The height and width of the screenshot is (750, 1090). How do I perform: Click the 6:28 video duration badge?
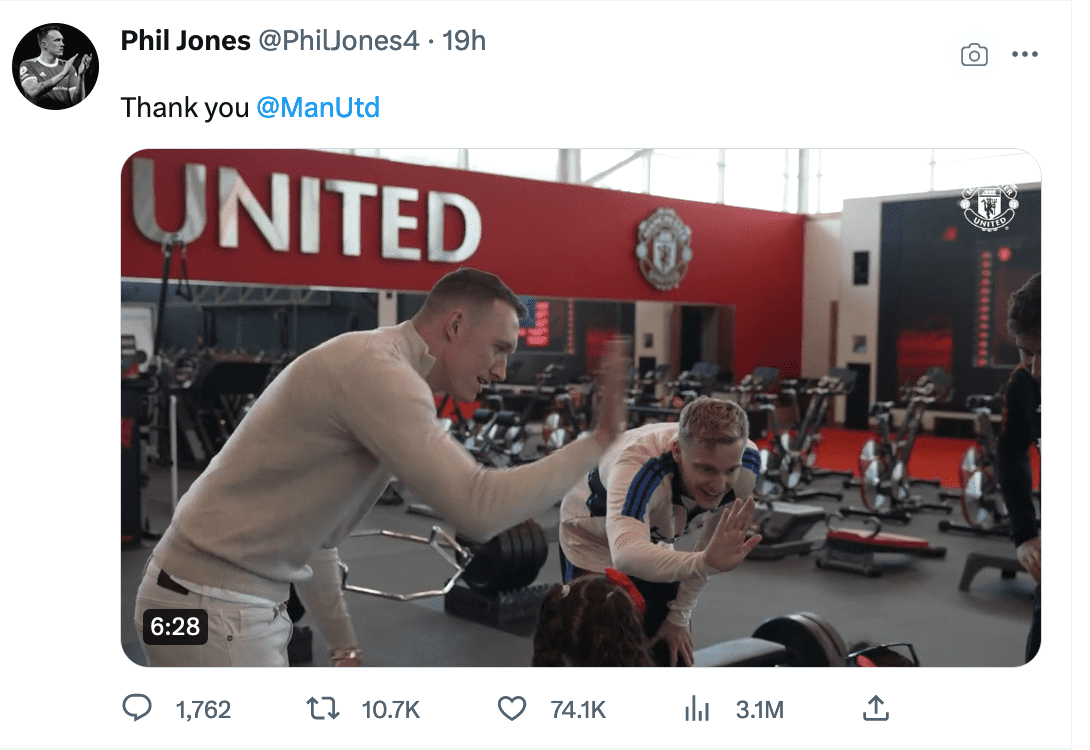tap(175, 626)
